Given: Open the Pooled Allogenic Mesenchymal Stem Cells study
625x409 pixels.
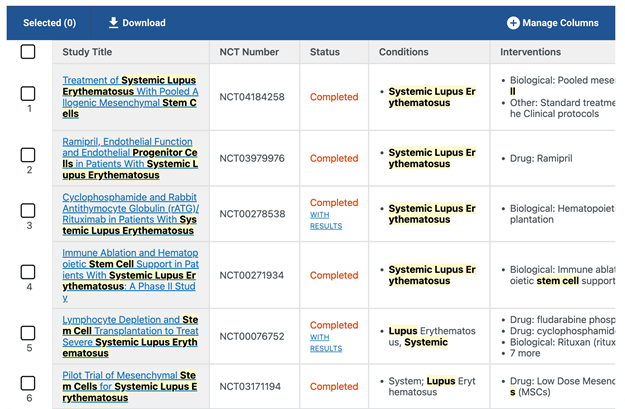Looking at the screenshot, I should [130, 97].
